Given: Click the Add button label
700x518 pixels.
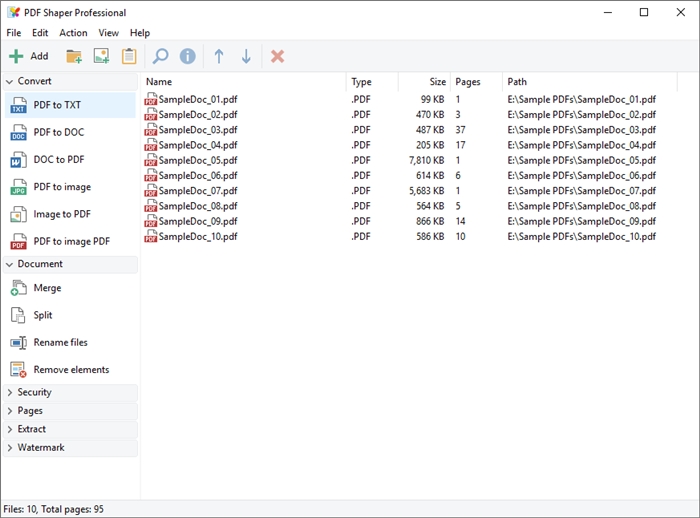Looking at the screenshot, I should [x=39, y=56].
